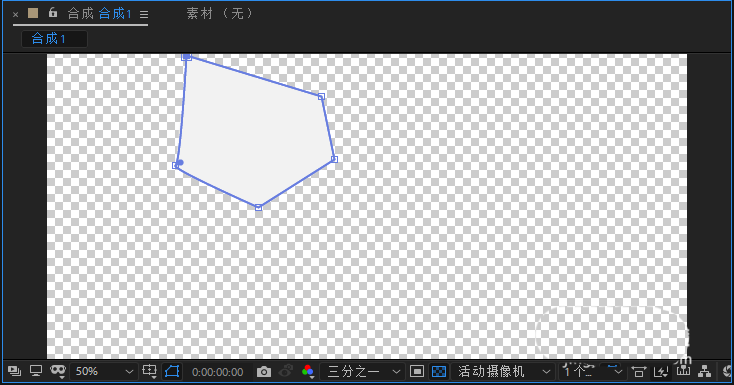Open the composition panel menu icon
The width and height of the screenshot is (734, 385).
[144, 15]
